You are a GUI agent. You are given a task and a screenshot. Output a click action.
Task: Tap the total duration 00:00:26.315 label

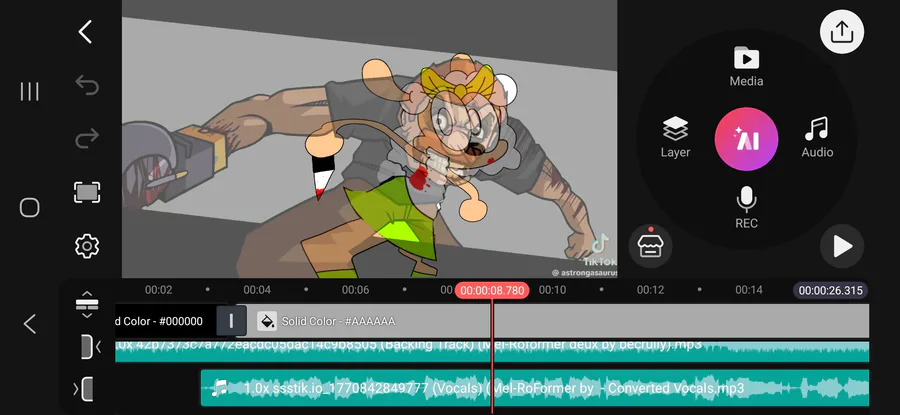coord(831,290)
